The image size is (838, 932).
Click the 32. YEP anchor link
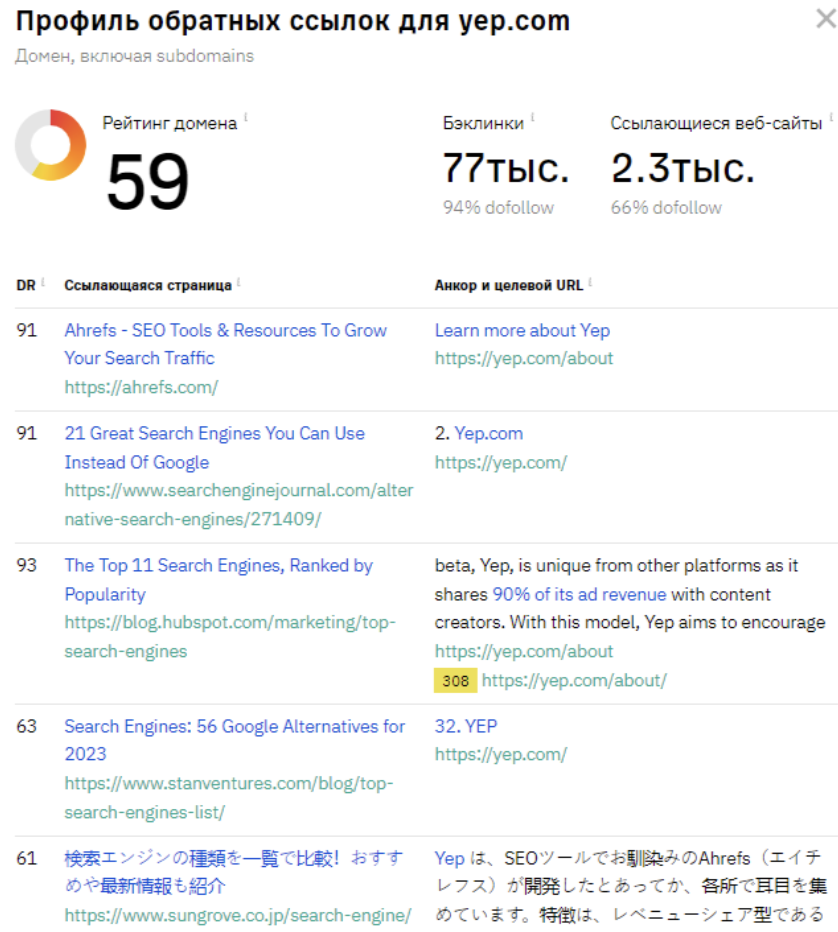tap(466, 726)
